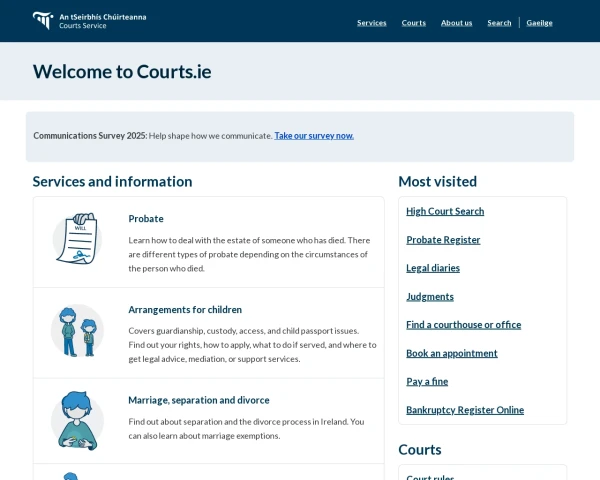This screenshot has width=600, height=480.
Task: Select Find a courthouse or office
Action: point(463,325)
